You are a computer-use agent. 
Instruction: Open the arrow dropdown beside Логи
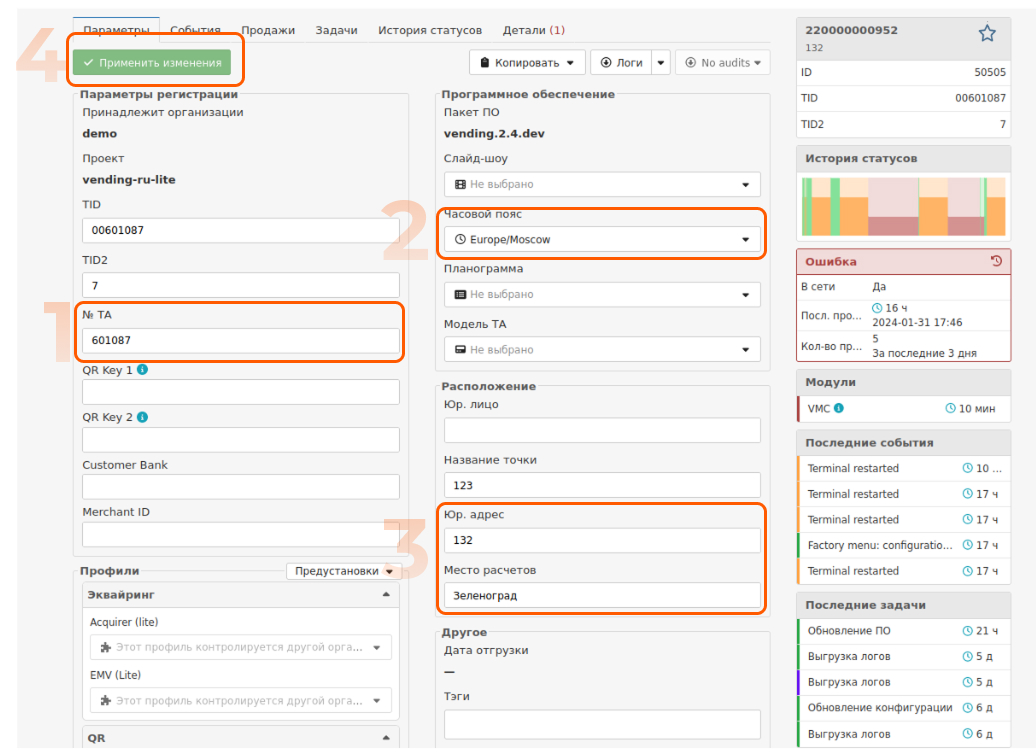[661, 63]
